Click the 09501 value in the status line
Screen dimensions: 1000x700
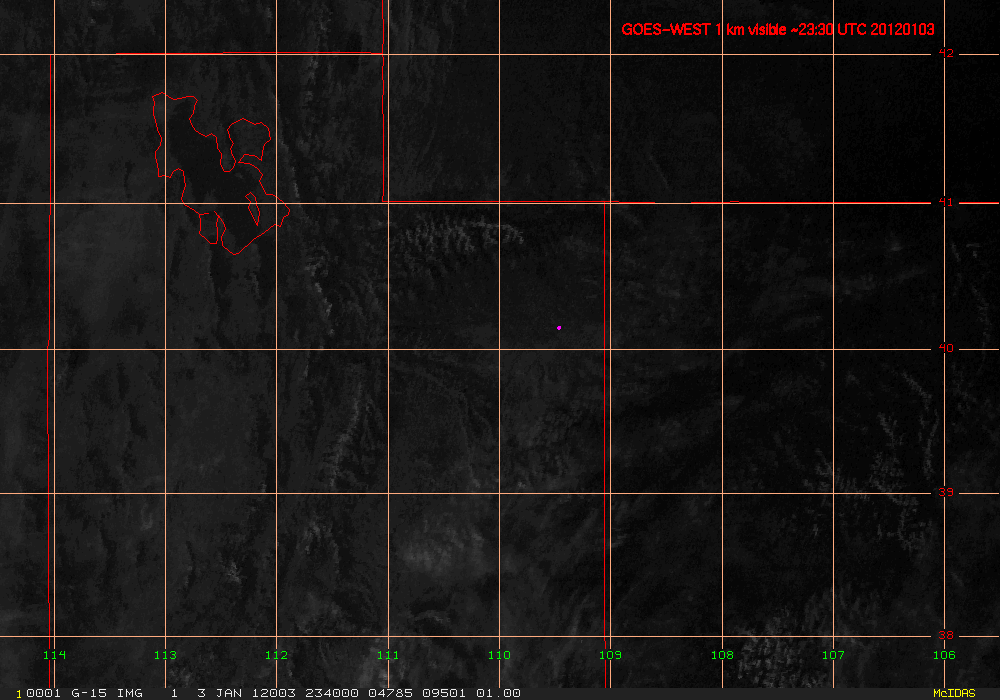coord(444,693)
